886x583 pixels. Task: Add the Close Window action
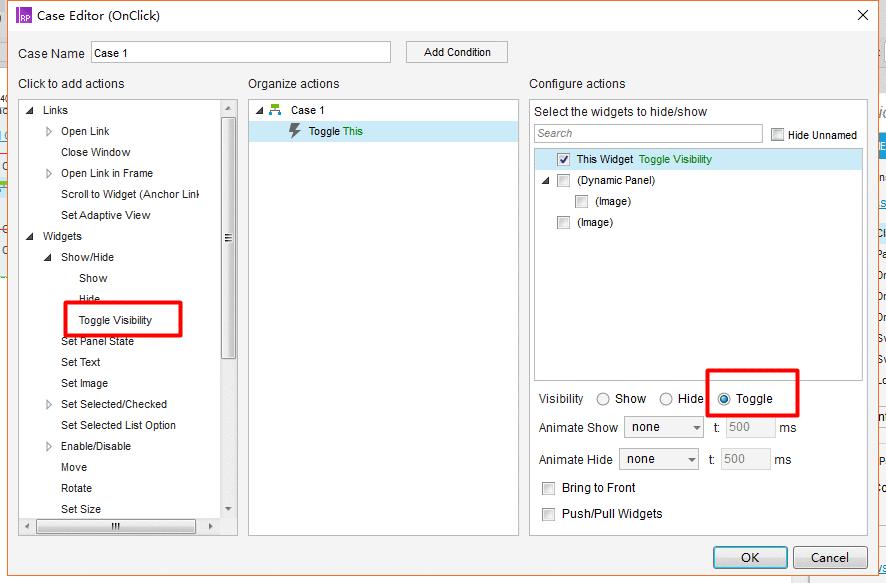[95, 152]
